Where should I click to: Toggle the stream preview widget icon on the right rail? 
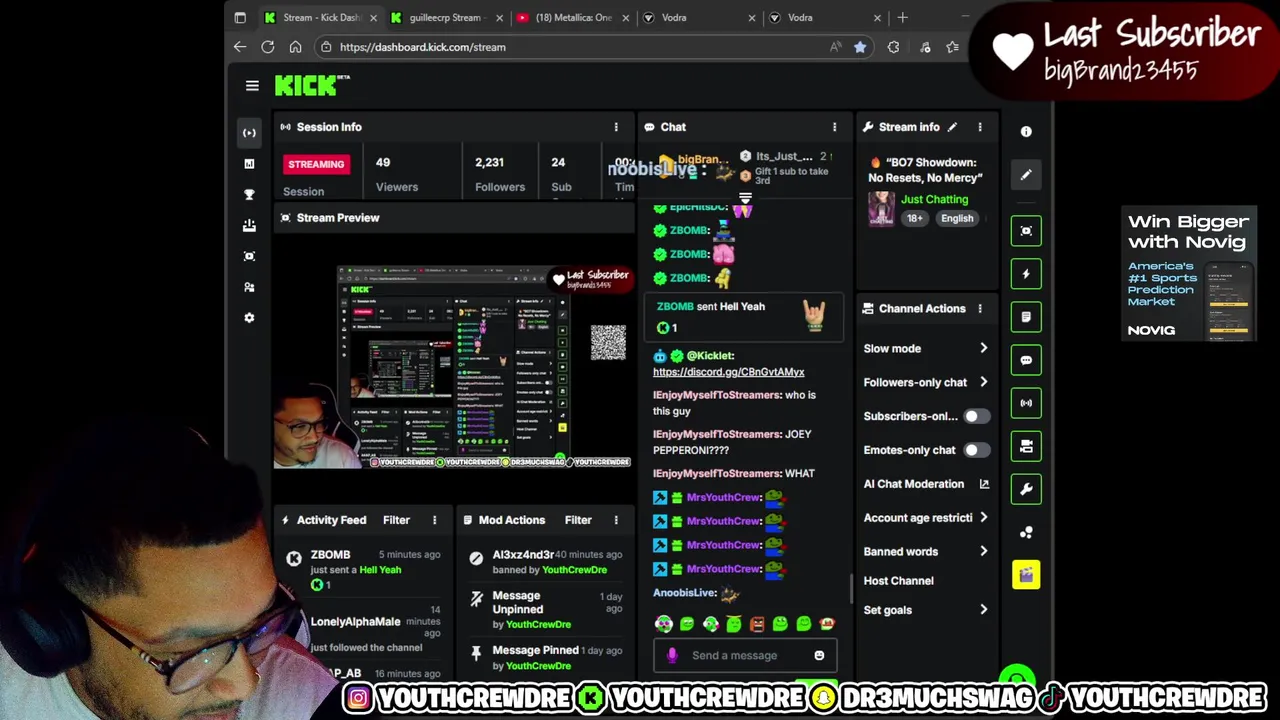click(1026, 231)
